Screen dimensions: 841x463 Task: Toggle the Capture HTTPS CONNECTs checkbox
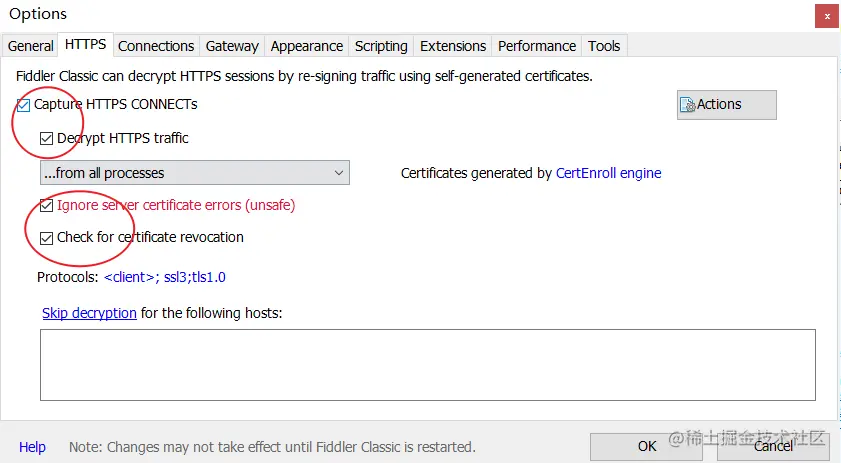coord(23,105)
